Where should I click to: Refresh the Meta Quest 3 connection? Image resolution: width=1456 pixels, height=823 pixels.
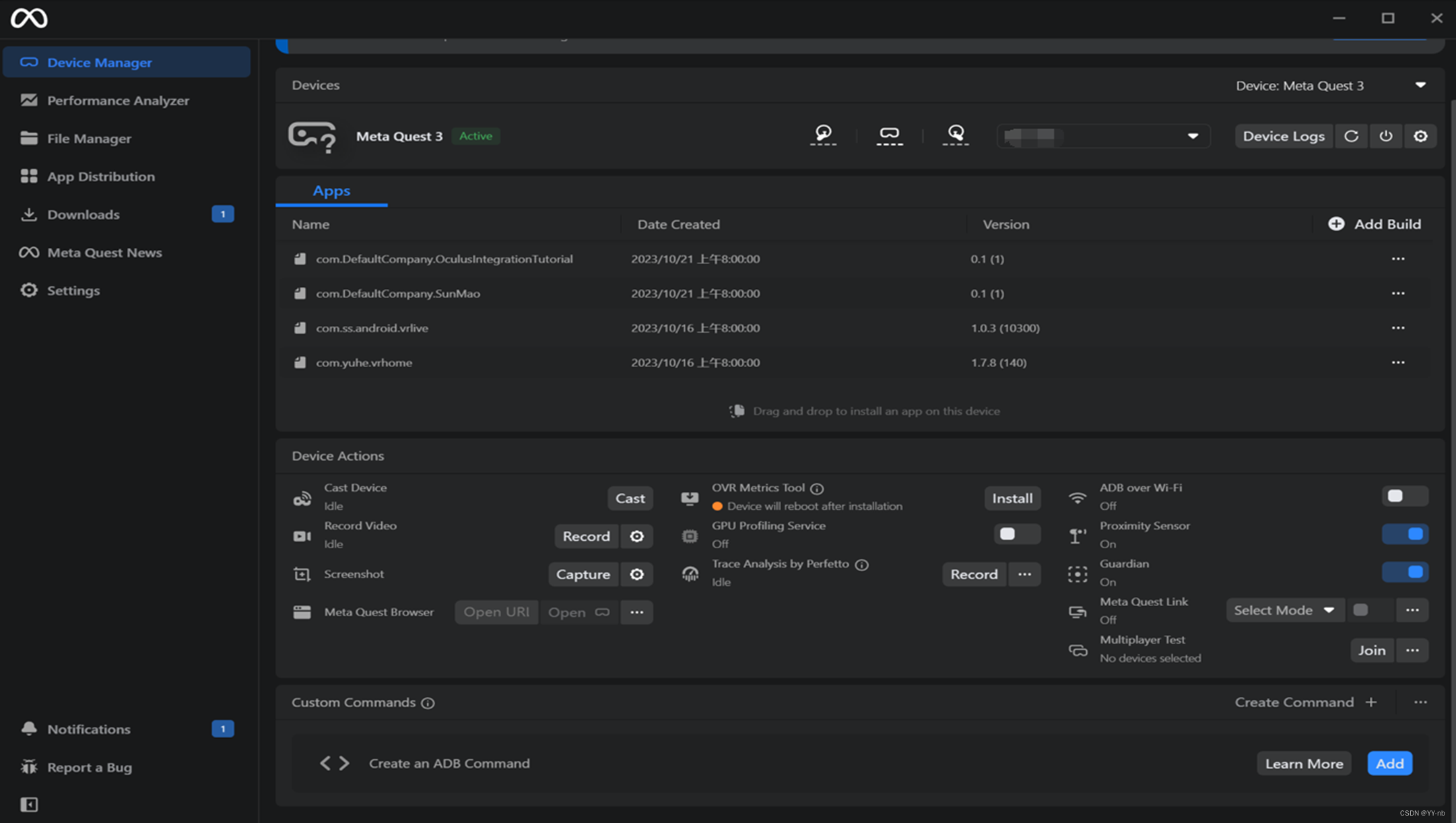pyautogui.click(x=1352, y=135)
